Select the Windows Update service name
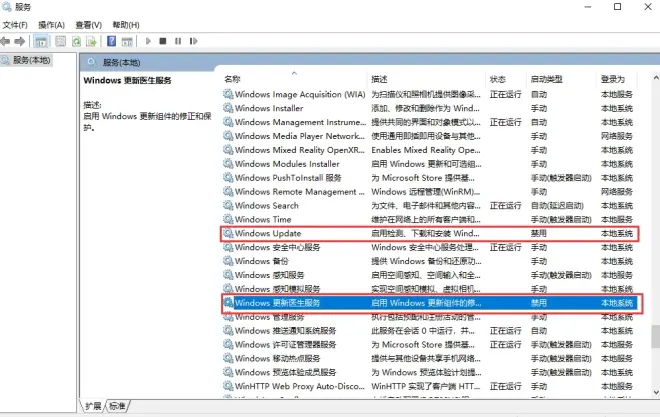Viewport: 660px width, 417px height. [x=268, y=233]
